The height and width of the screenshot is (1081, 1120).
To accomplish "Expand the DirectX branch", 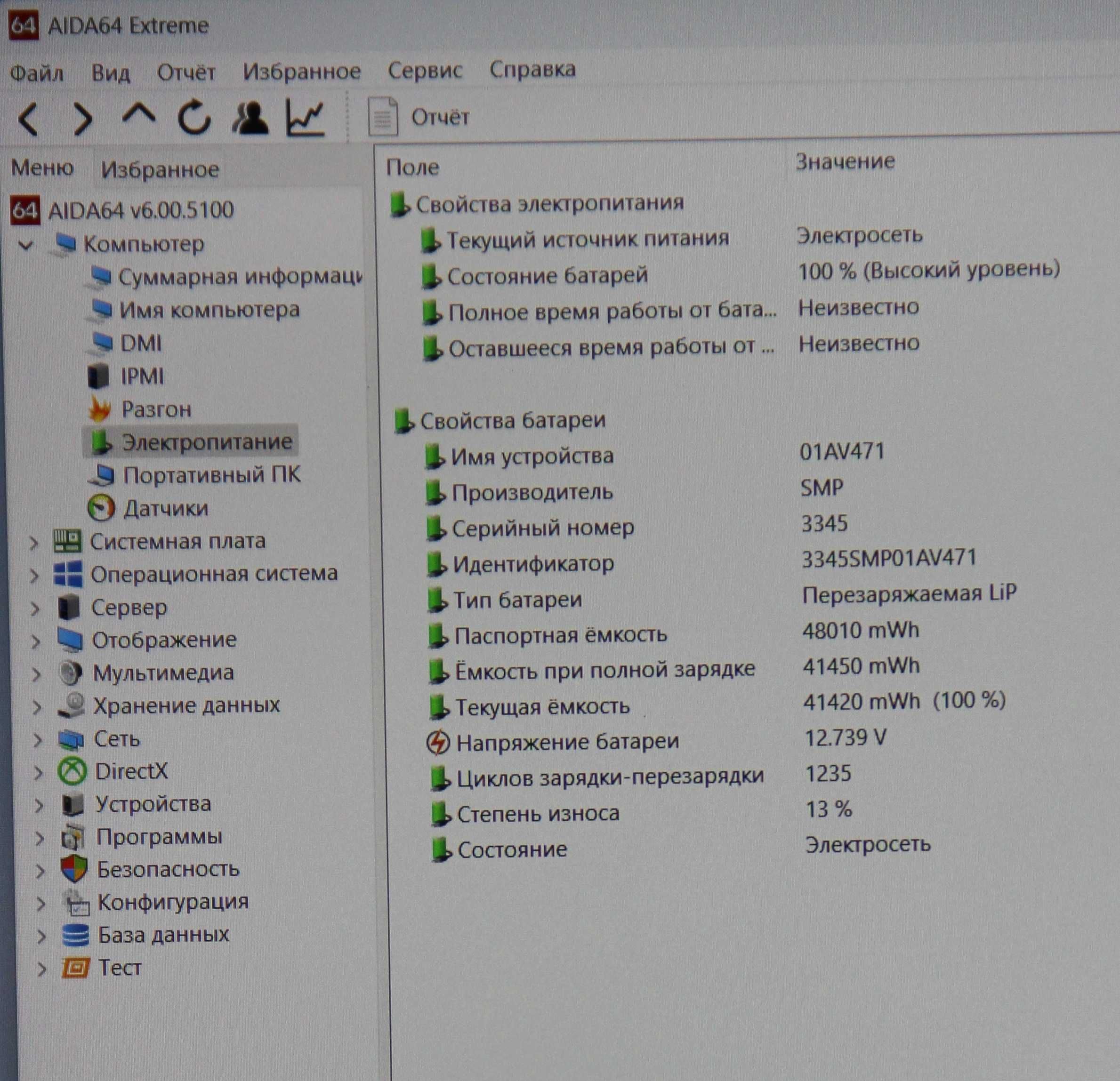I will (x=38, y=772).
